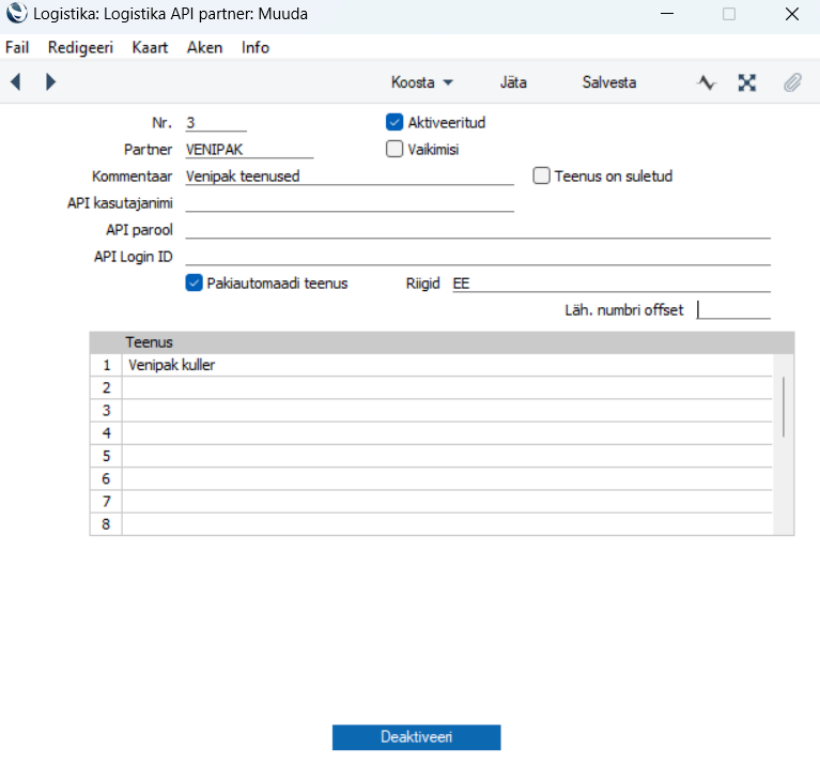Click the Riigid field containing EE
Screen dimensions: 820x765
tap(611, 283)
